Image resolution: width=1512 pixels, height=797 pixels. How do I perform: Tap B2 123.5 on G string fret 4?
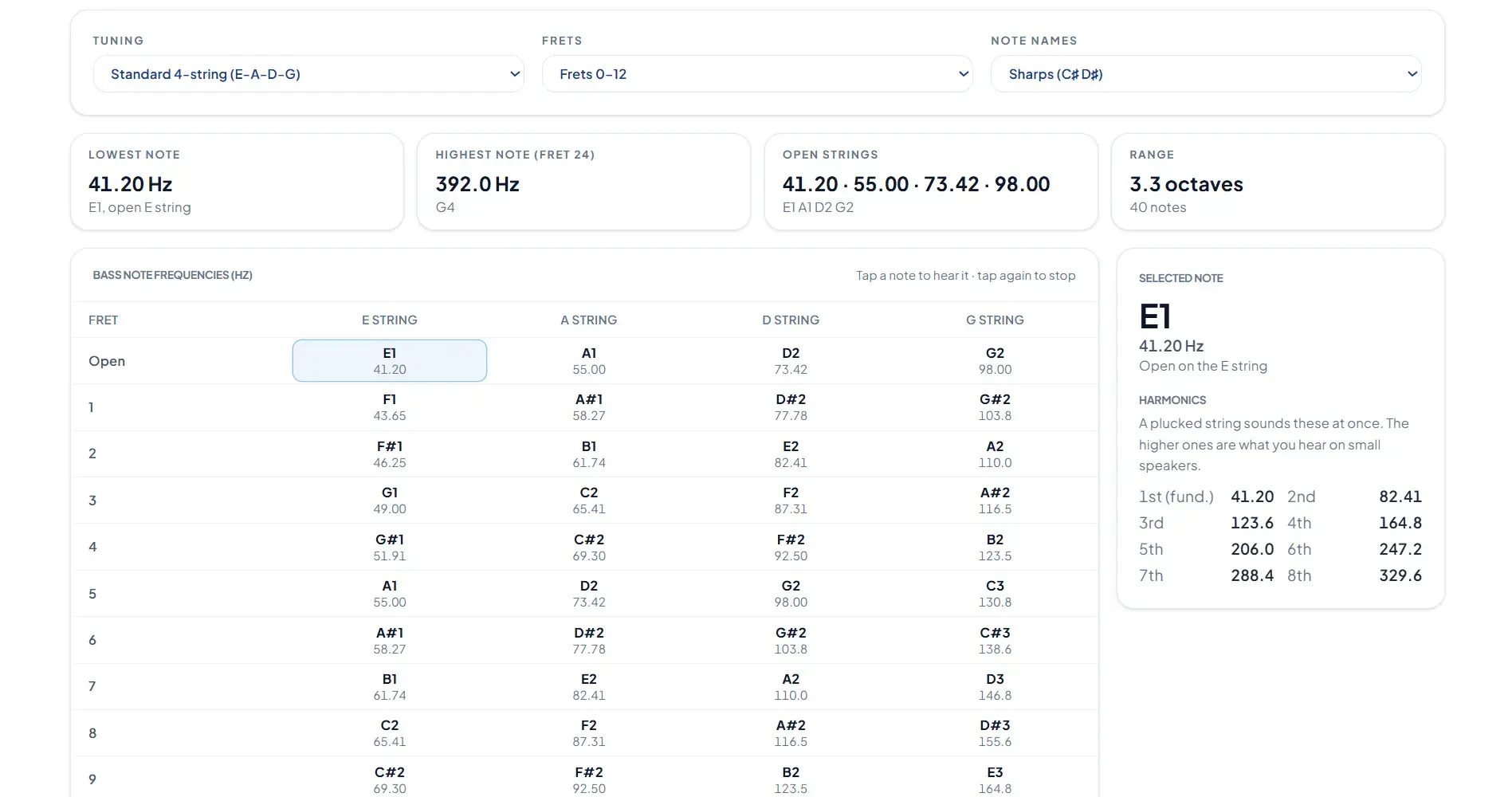(x=995, y=548)
